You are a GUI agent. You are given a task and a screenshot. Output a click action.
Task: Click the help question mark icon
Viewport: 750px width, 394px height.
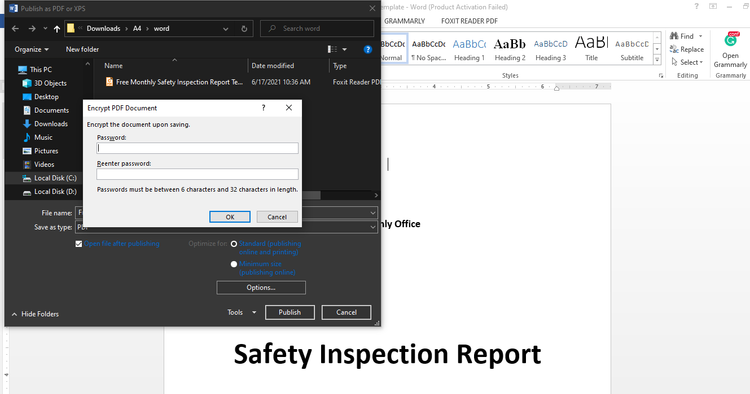(367, 49)
